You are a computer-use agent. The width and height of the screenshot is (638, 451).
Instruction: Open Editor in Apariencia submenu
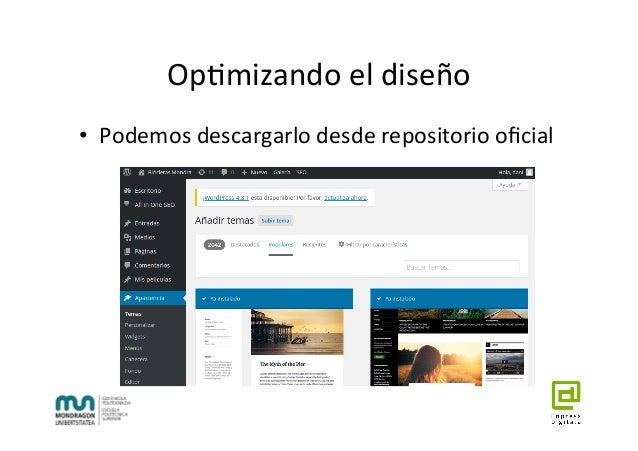[132, 382]
